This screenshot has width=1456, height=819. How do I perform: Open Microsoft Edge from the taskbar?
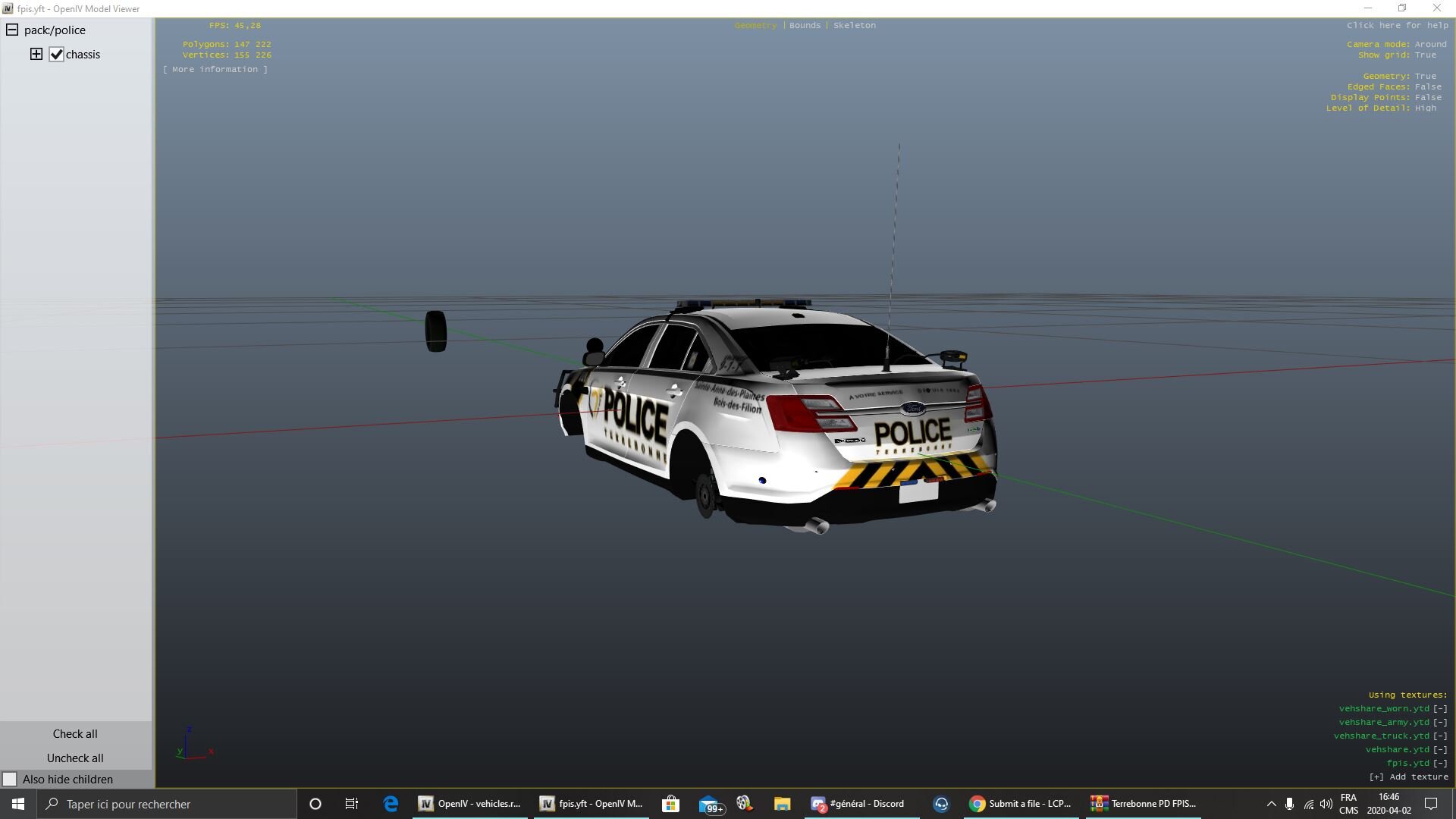coord(391,804)
